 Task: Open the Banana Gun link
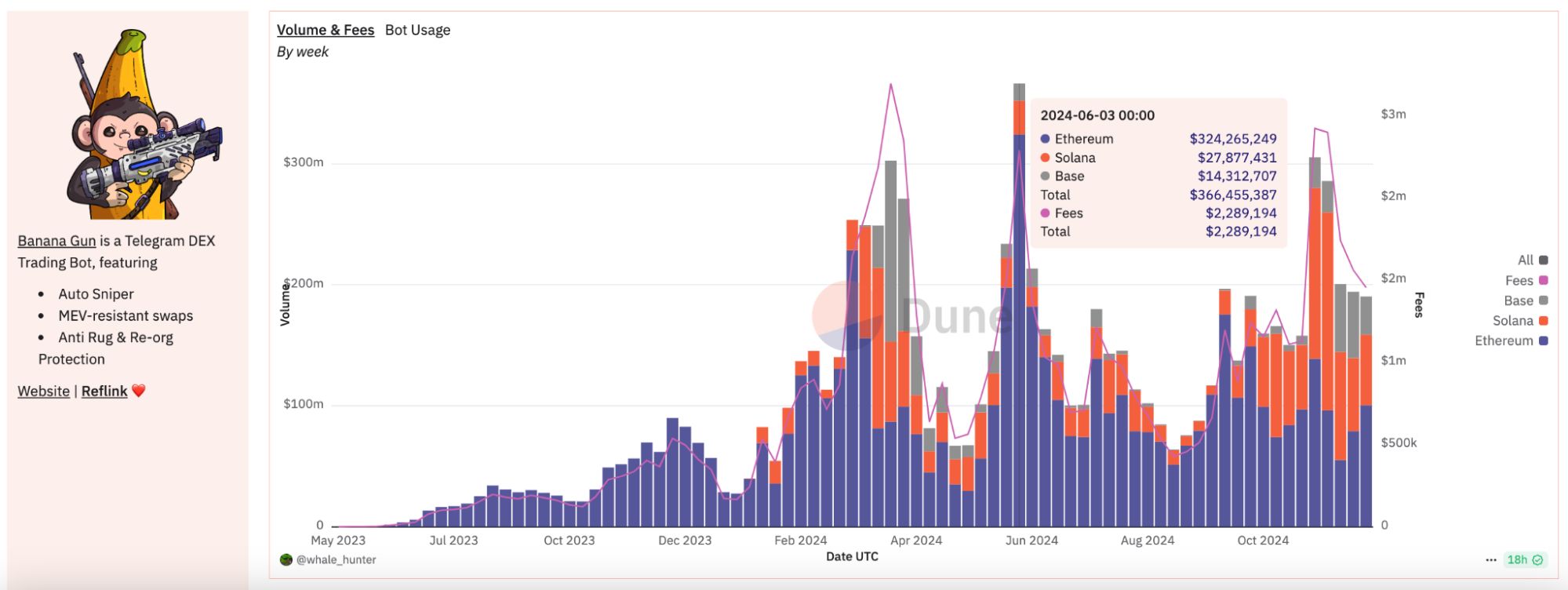pyautogui.click(x=56, y=241)
